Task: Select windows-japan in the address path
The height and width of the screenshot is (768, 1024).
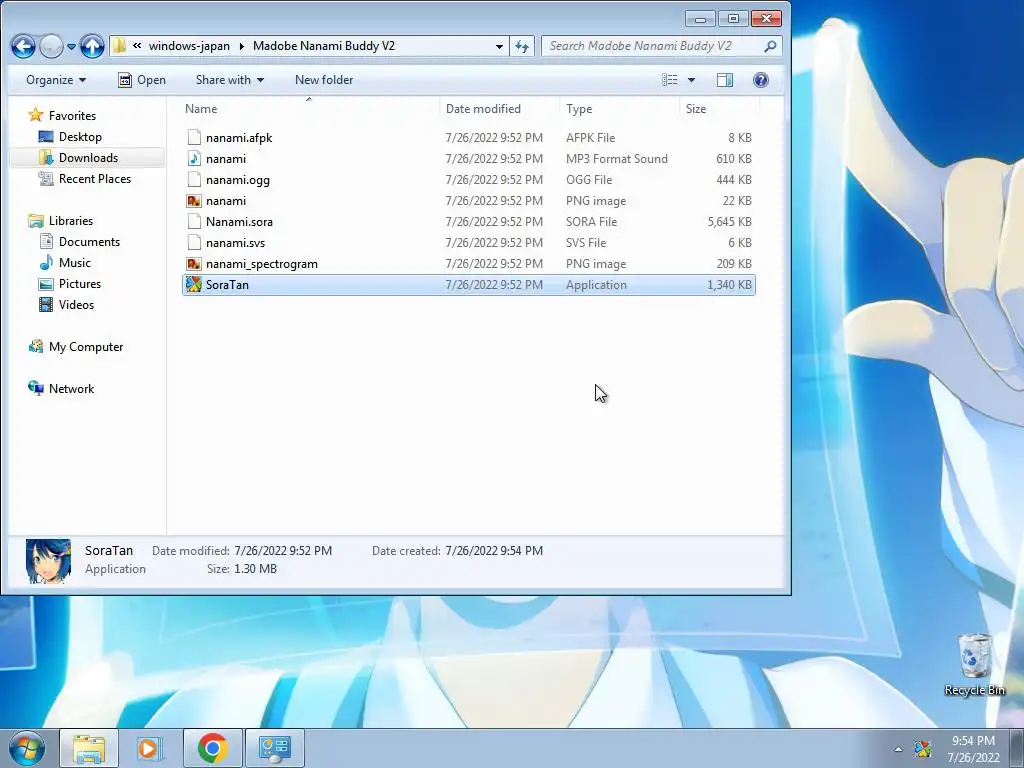Action: 189,46
